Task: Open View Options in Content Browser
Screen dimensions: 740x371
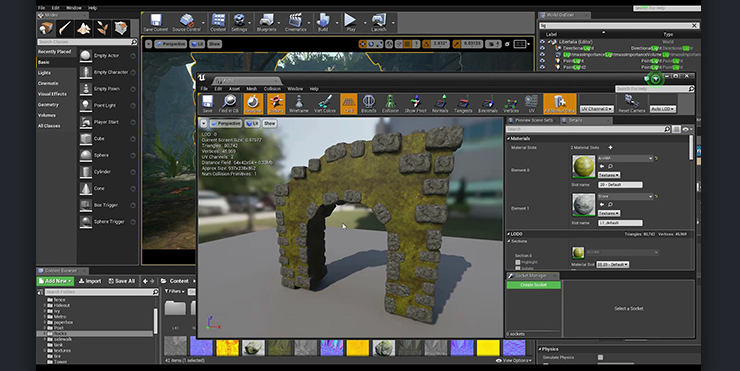Action: tap(514, 361)
